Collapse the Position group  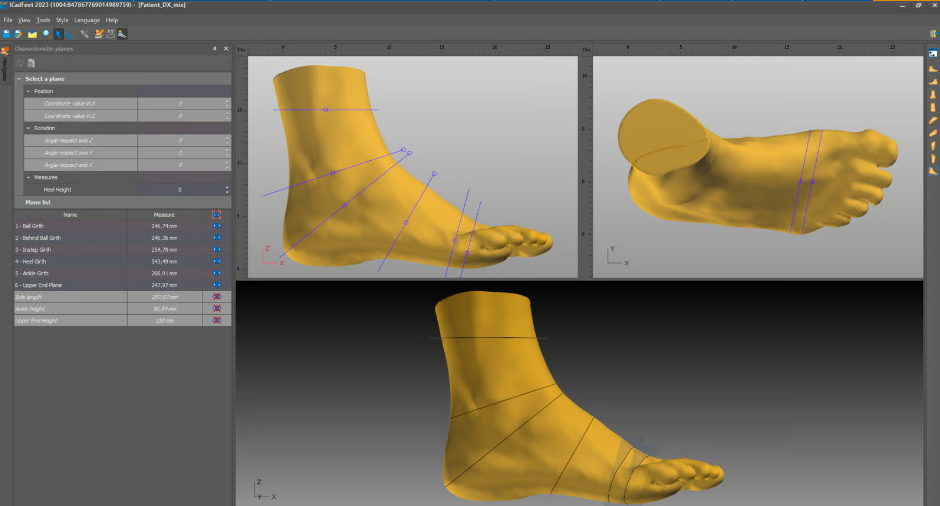pos(28,91)
